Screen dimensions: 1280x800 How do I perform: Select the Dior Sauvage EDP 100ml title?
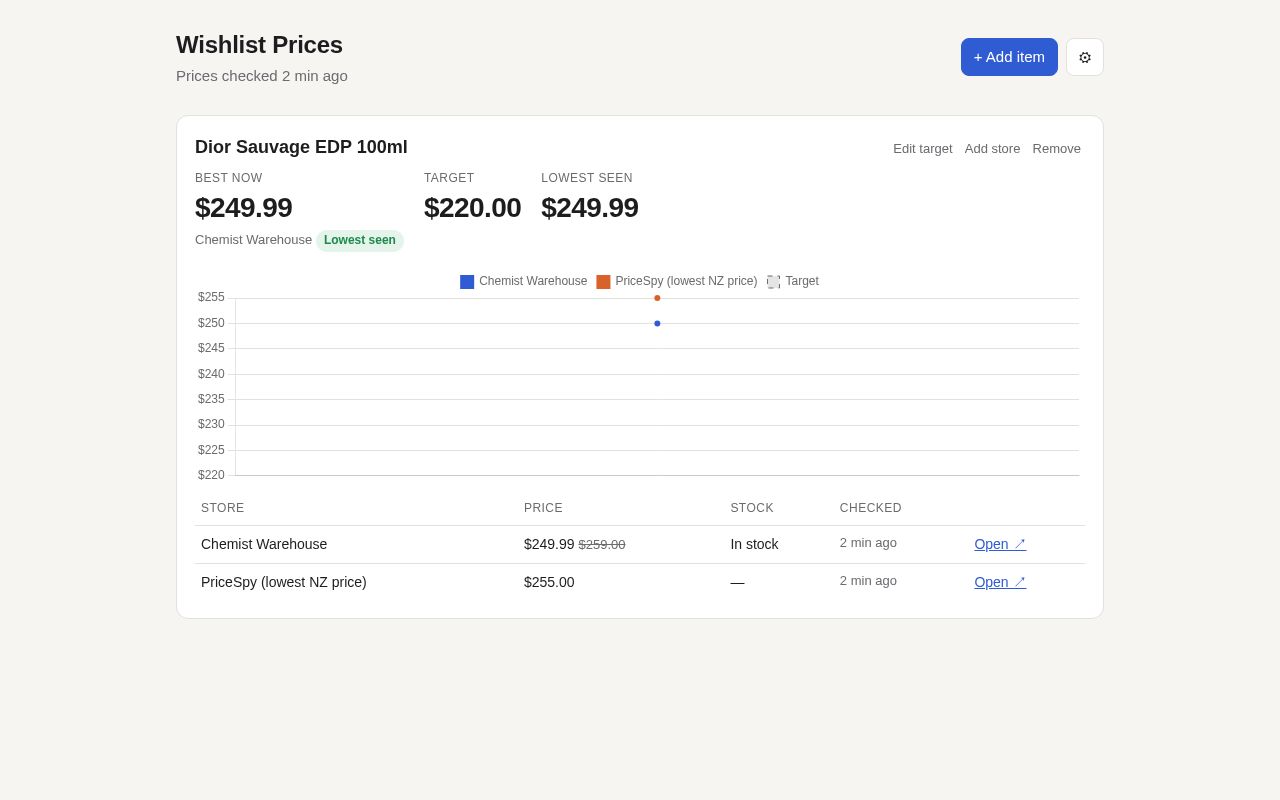pyautogui.click(x=301, y=147)
